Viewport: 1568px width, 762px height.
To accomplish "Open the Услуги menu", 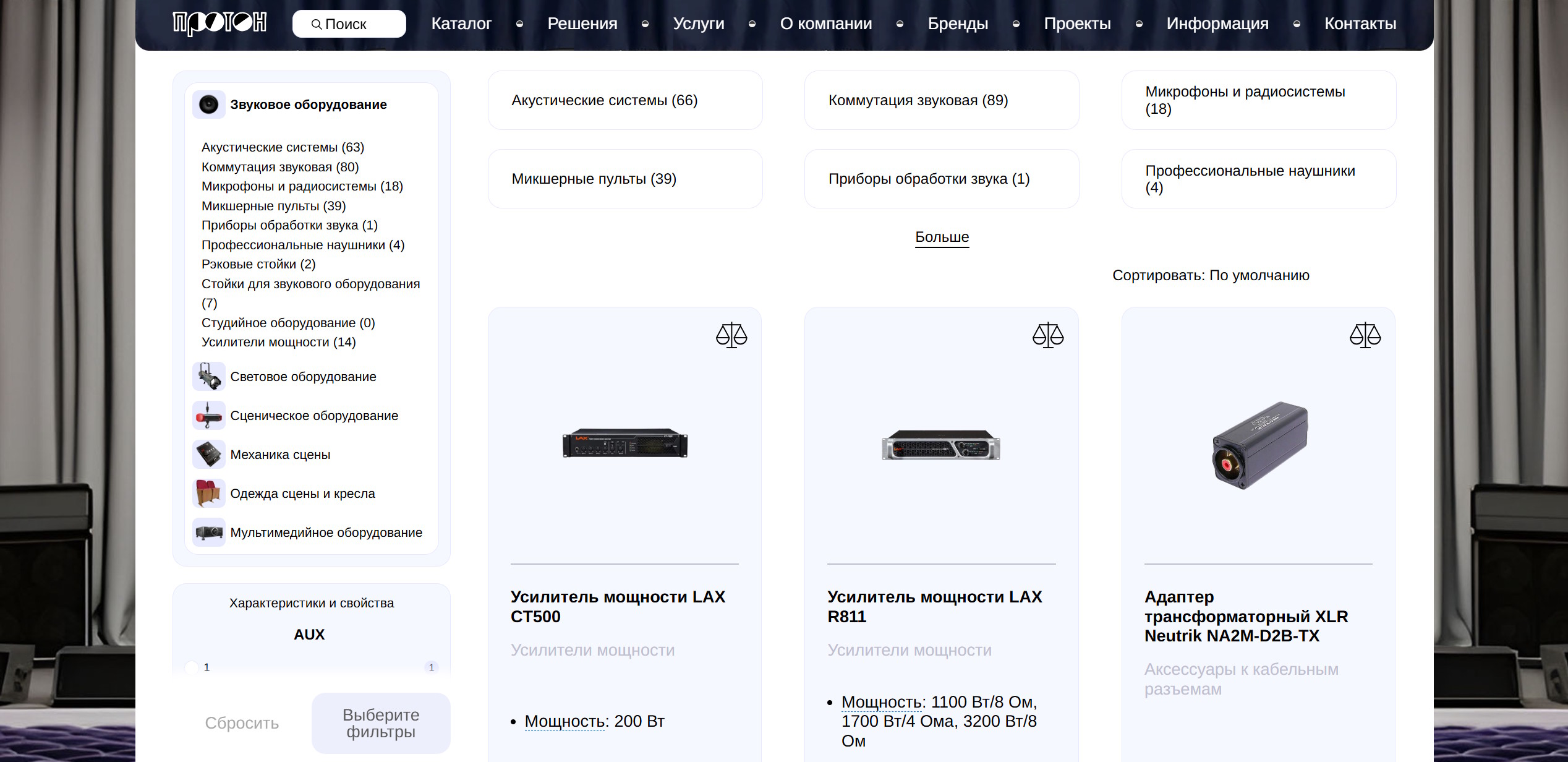I will click(699, 24).
